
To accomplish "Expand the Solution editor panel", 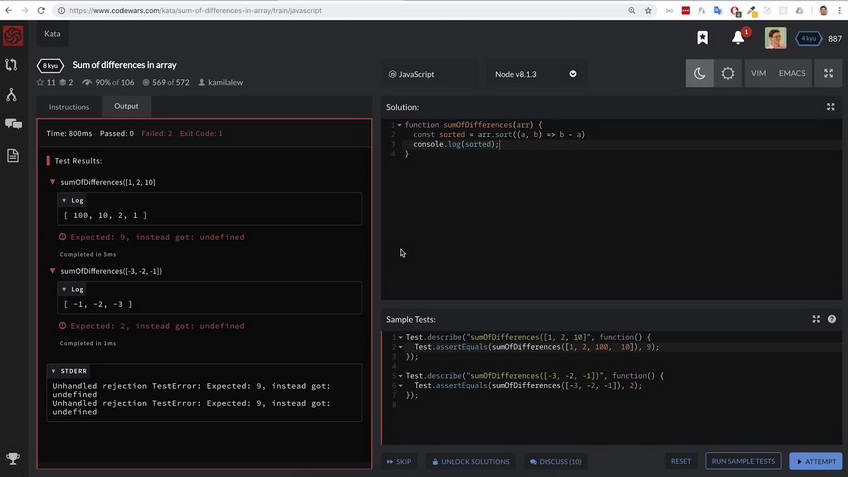I will point(831,107).
